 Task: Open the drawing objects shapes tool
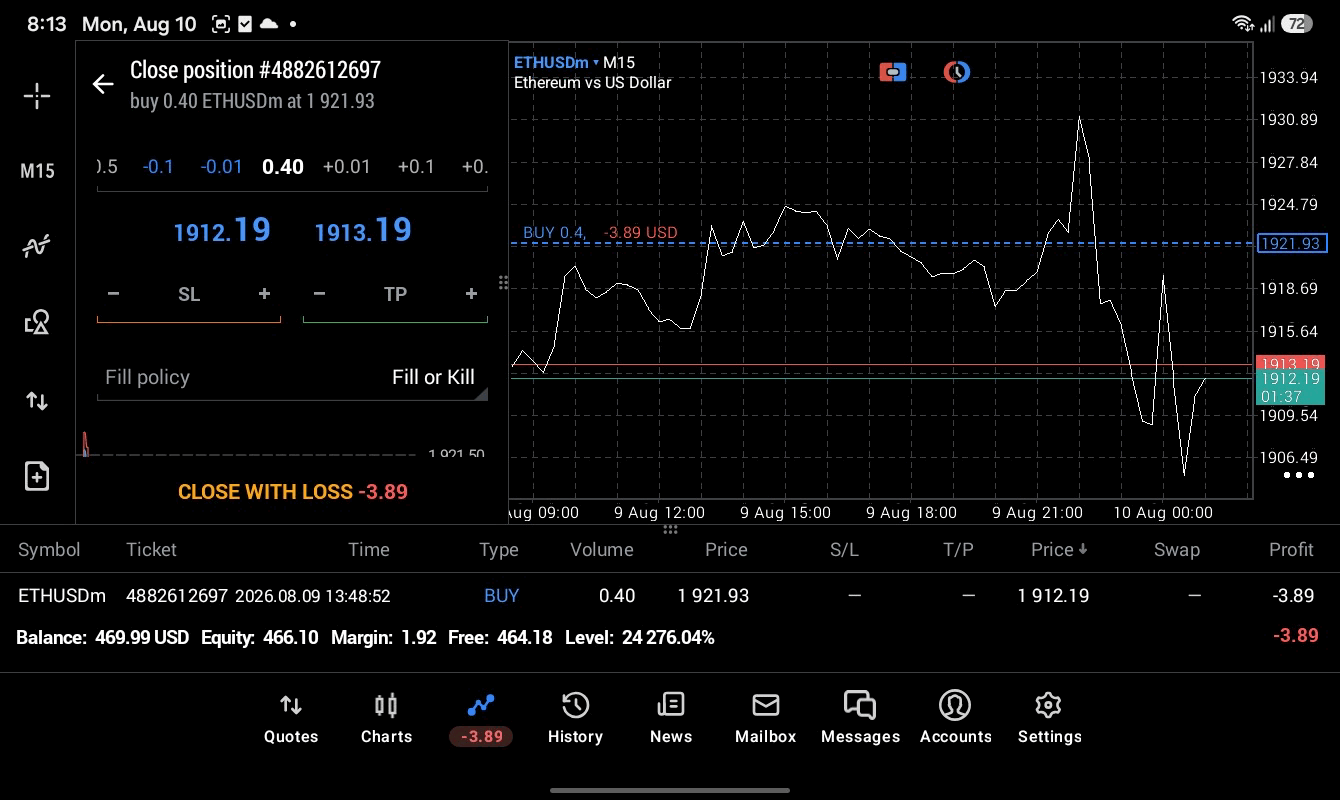click(37, 322)
